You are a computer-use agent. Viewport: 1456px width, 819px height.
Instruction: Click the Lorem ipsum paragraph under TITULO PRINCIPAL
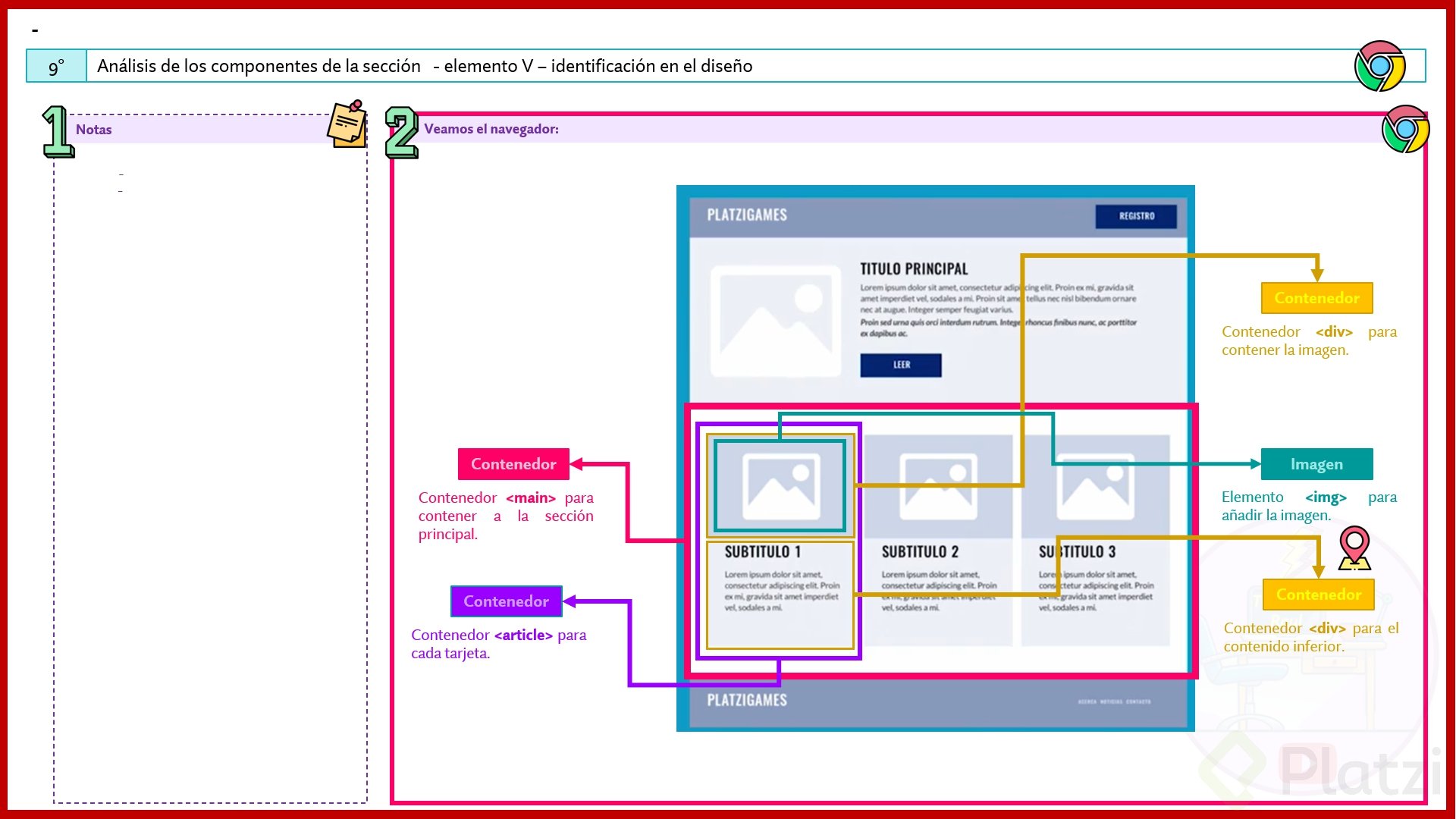tap(998, 310)
